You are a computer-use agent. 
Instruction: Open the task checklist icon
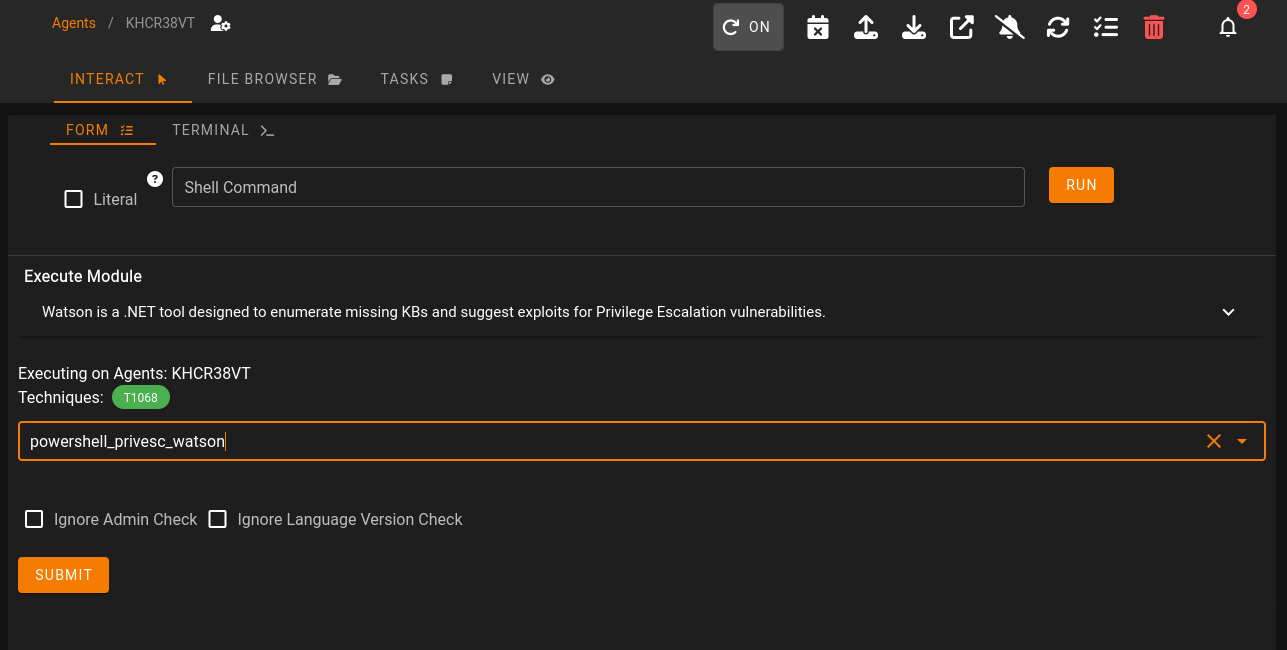[1106, 27]
